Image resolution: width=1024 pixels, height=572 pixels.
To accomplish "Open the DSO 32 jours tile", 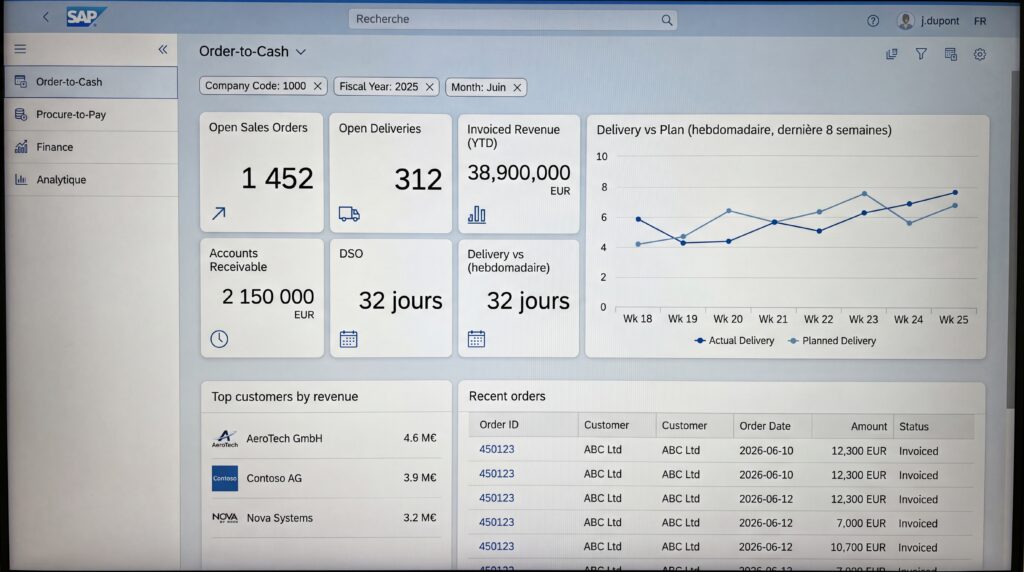I will click(x=391, y=298).
